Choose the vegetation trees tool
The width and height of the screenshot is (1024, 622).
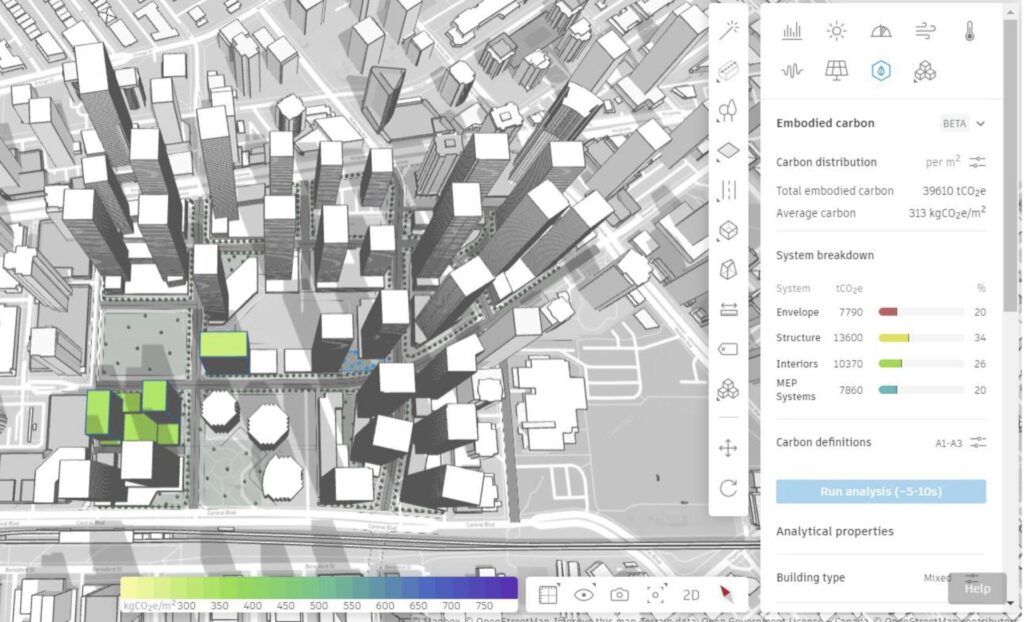(x=728, y=107)
